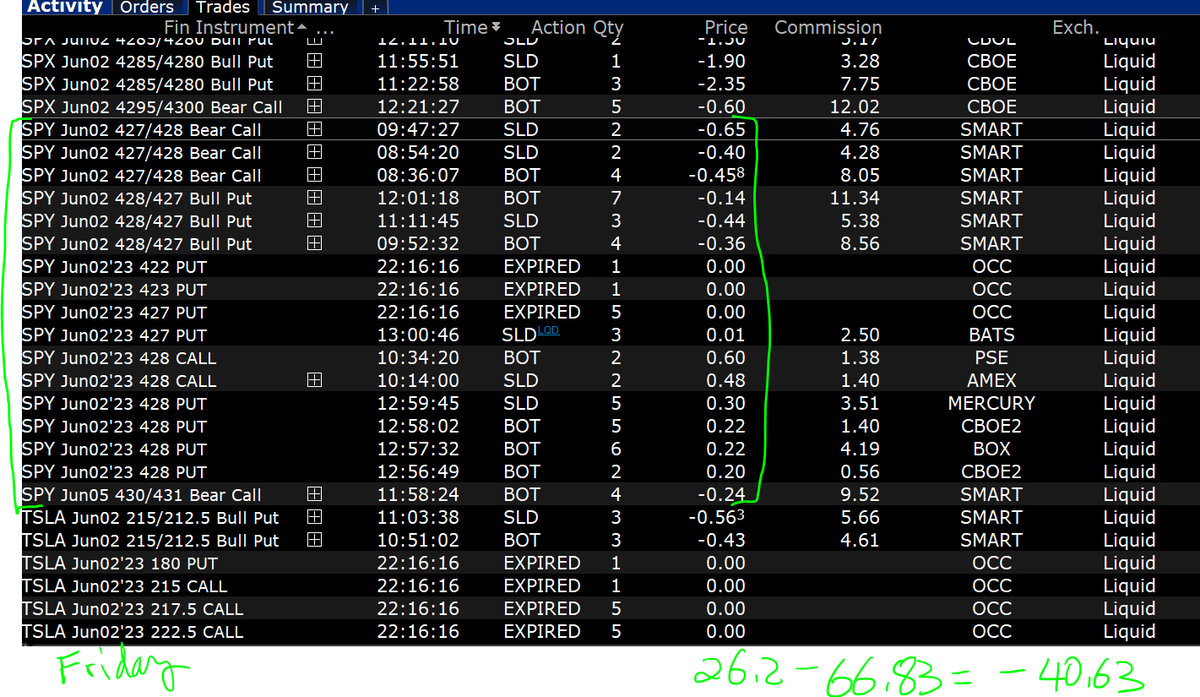
Task: Click the 12.02 commission value
Action: point(855,107)
